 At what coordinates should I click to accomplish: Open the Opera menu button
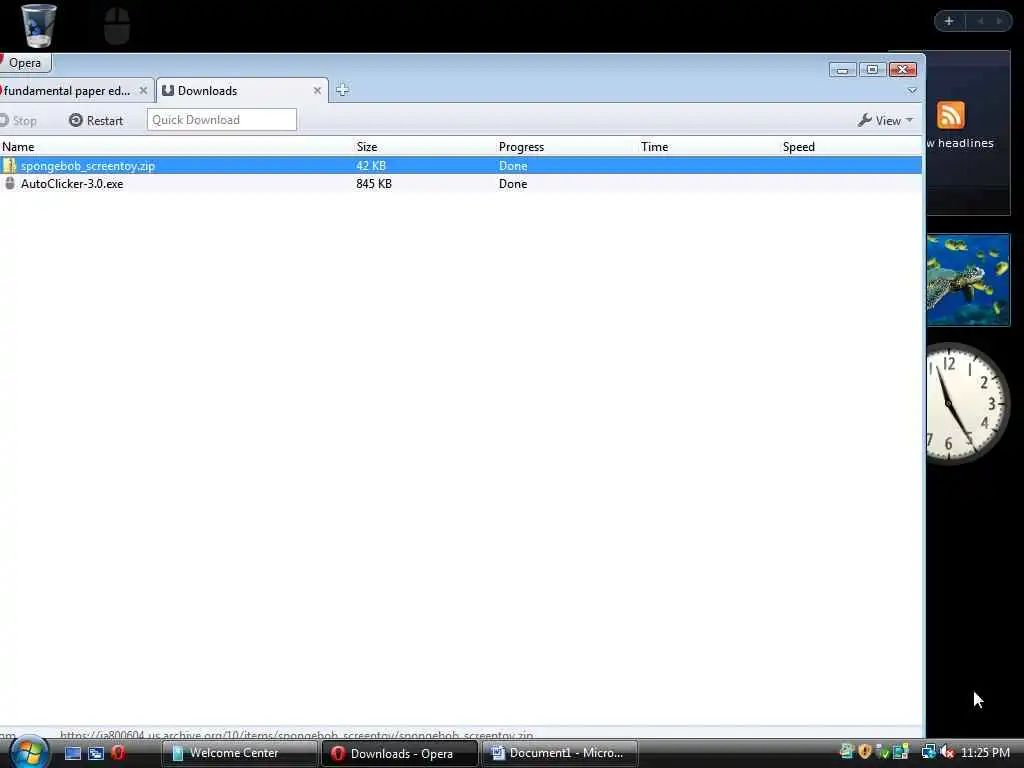click(24, 63)
